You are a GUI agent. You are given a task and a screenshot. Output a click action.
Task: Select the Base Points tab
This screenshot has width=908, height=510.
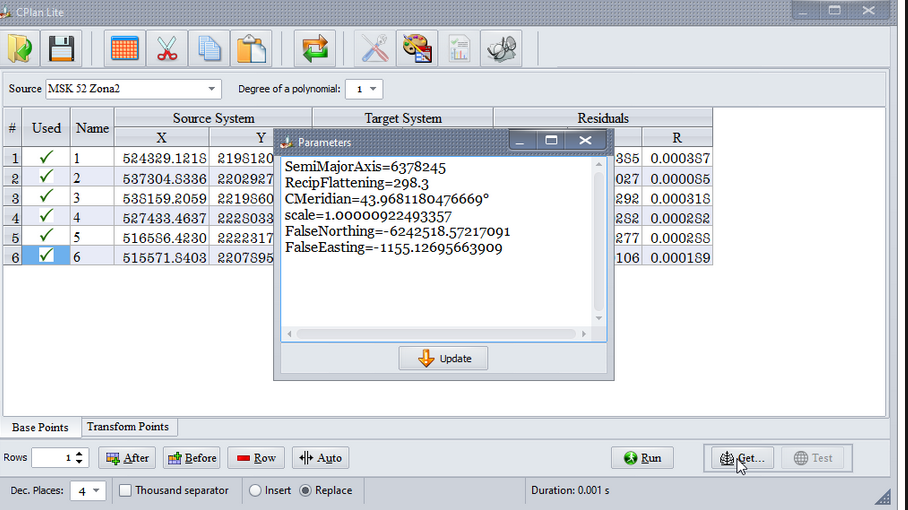coord(40,428)
